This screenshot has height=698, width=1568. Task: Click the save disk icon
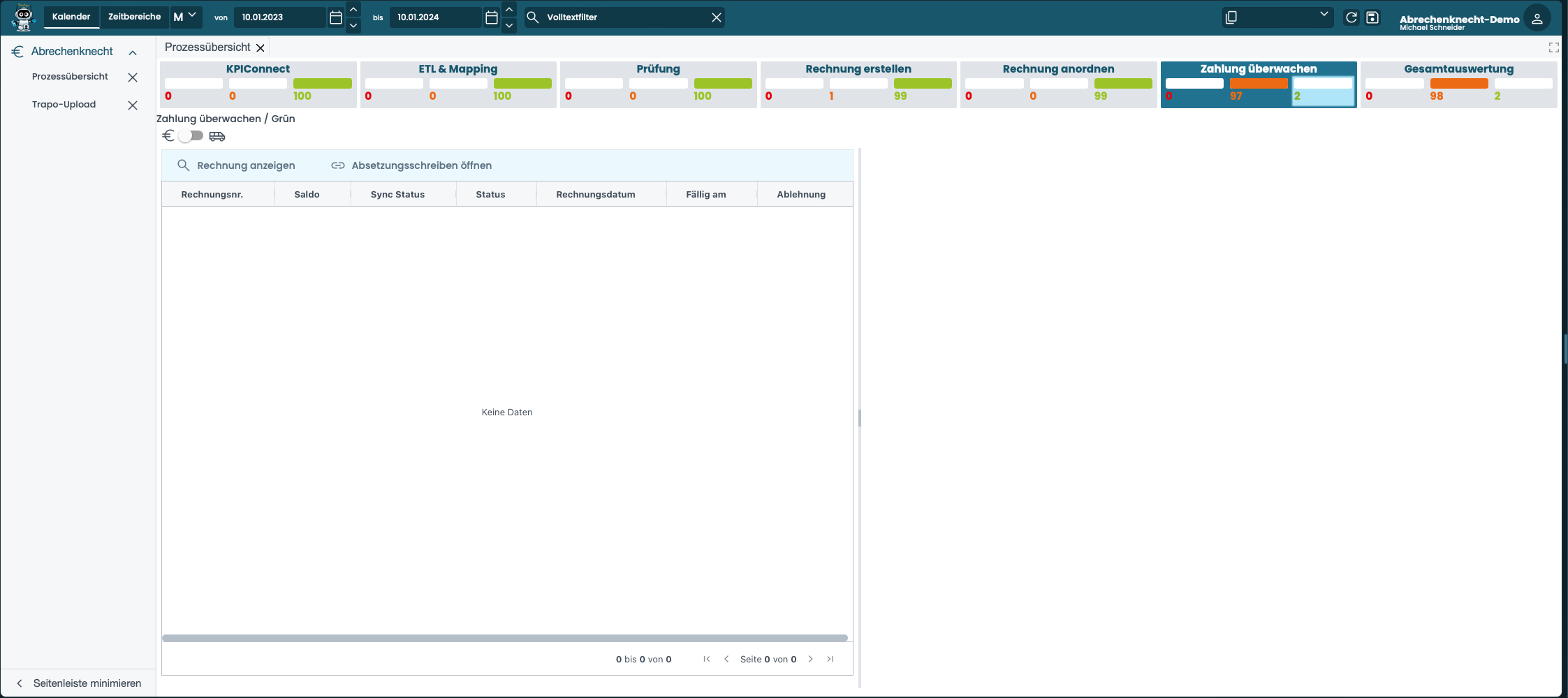[x=1372, y=17]
